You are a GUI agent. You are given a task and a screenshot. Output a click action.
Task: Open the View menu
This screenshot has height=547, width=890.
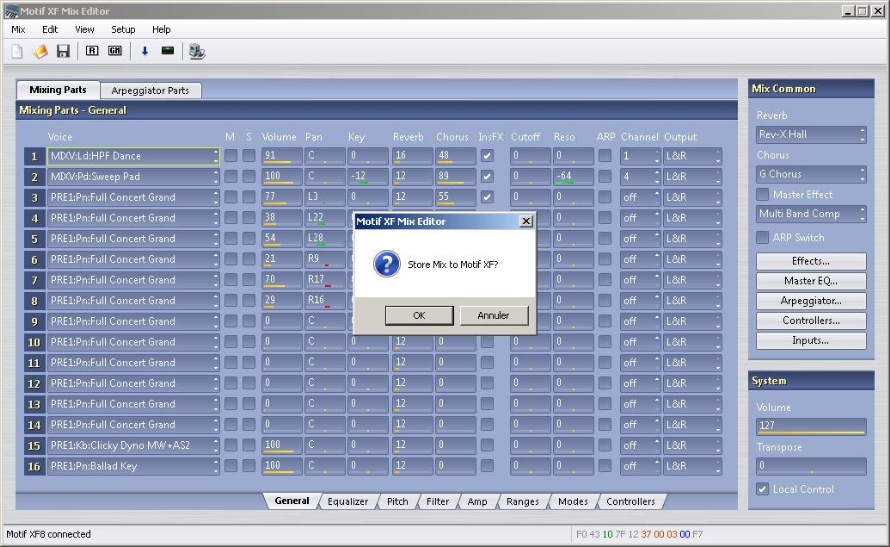coord(85,30)
